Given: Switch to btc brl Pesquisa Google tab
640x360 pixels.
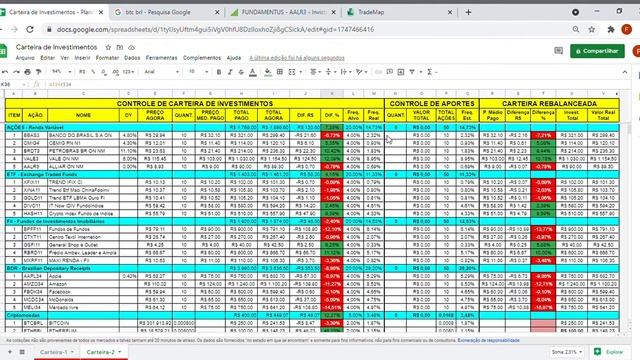Looking at the screenshot, I should pos(167,12).
